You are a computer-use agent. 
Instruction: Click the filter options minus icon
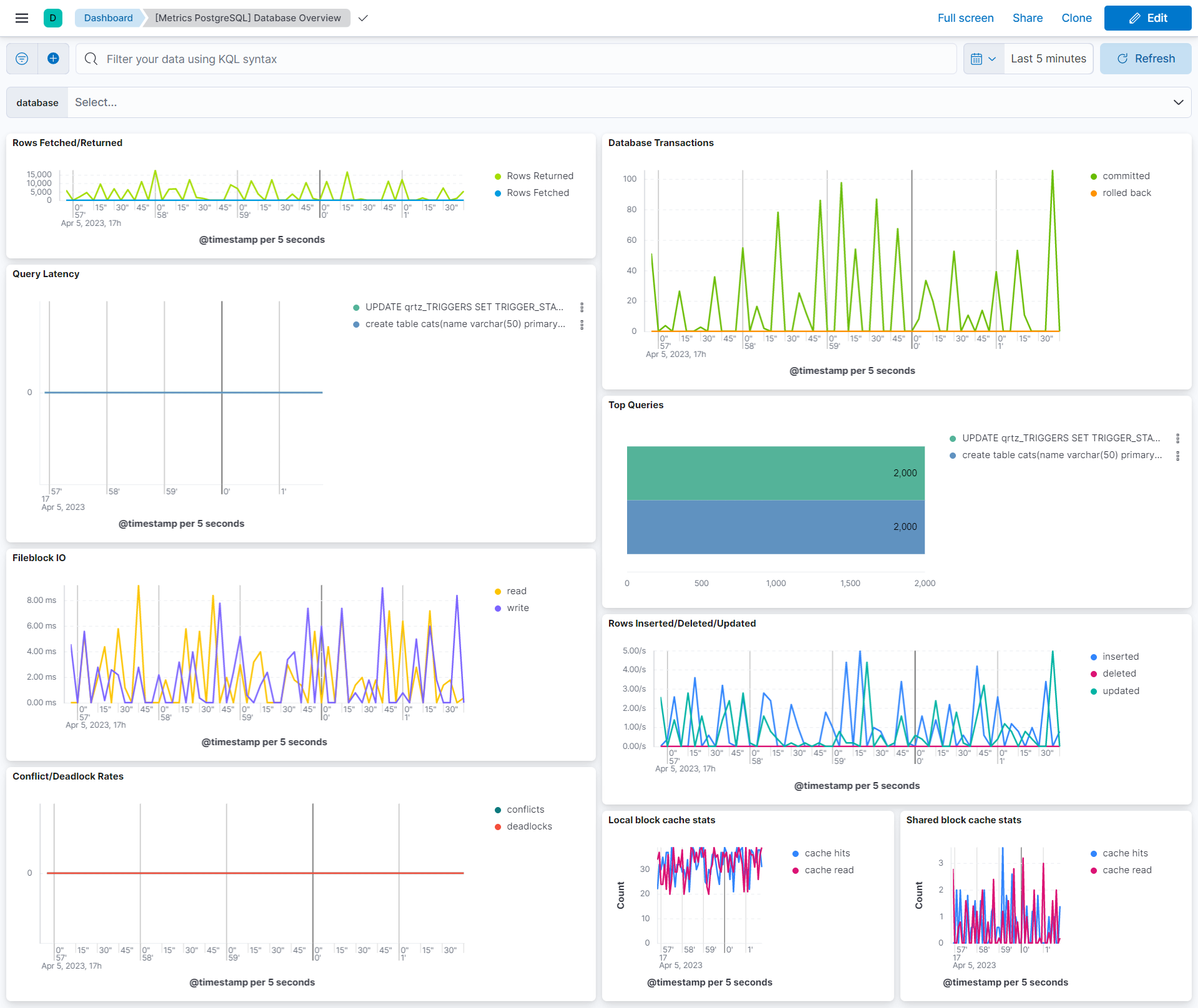point(22,58)
